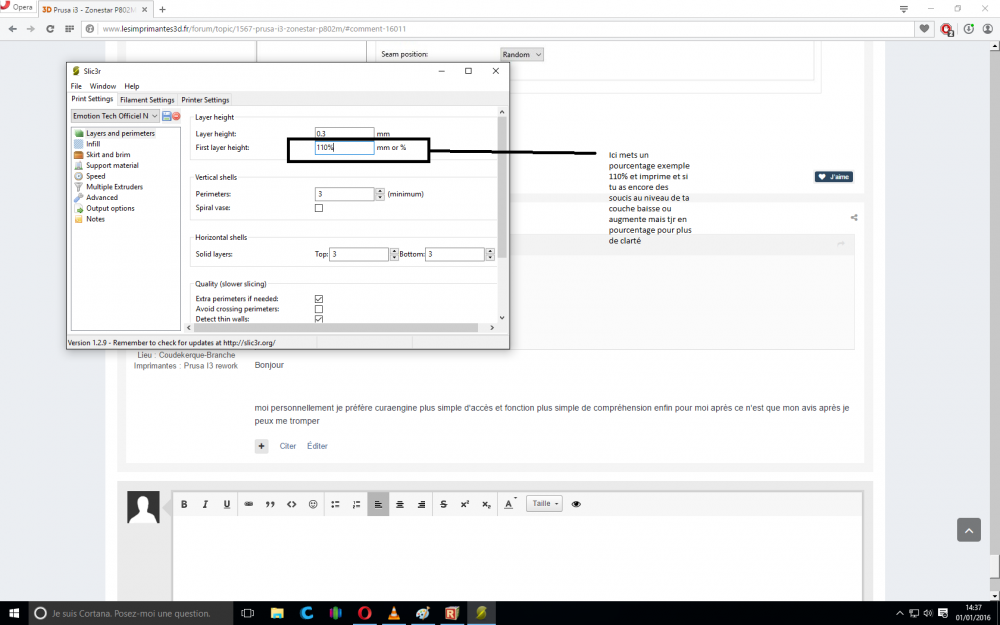
Task: Underline text in the reply editor
Action: pyautogui.click(x=226, y=504)
